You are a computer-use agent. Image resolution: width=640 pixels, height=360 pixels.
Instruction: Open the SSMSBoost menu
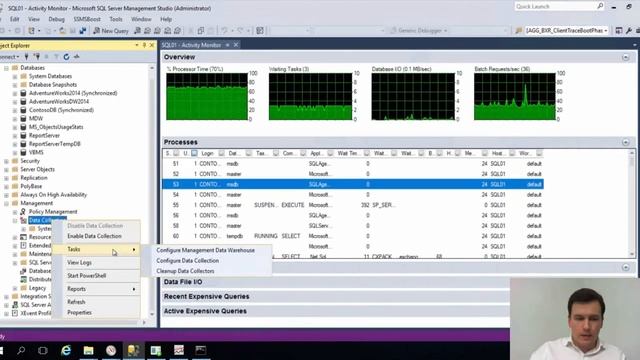87,19
